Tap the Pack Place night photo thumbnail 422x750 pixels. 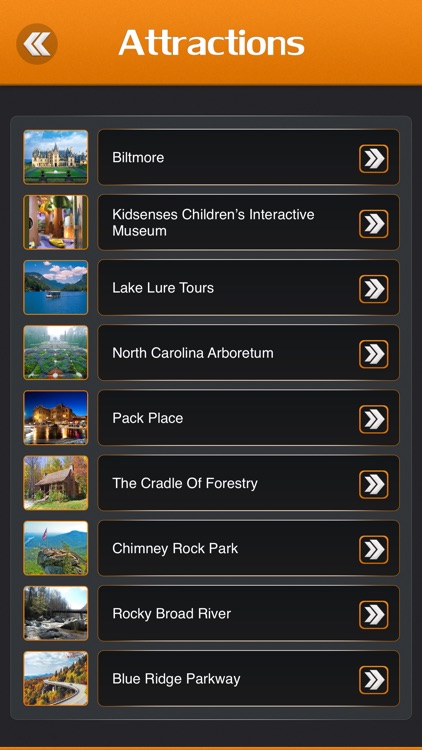[x=56, y=418]
